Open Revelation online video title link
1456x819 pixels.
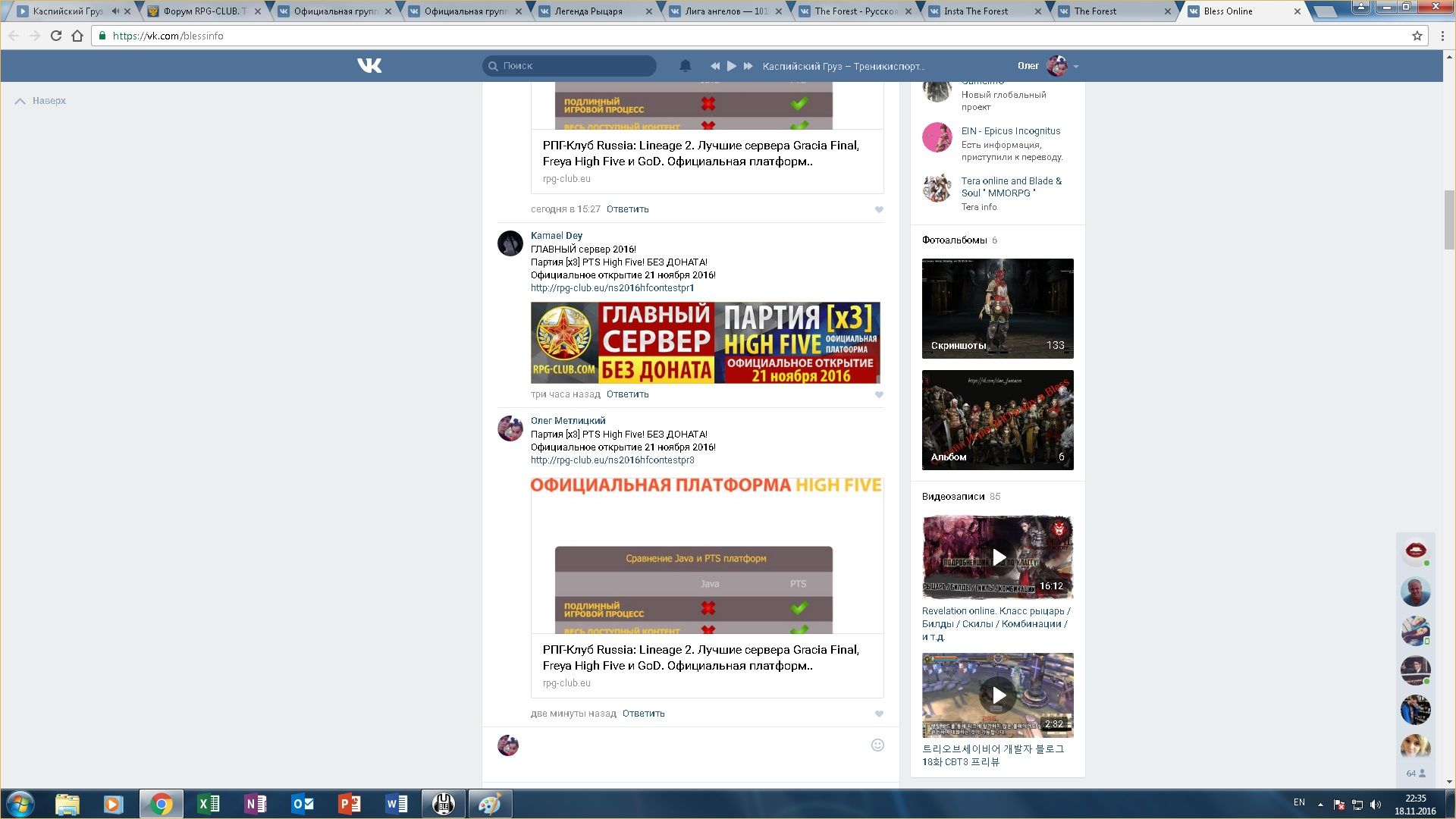(x=996, y=624)
